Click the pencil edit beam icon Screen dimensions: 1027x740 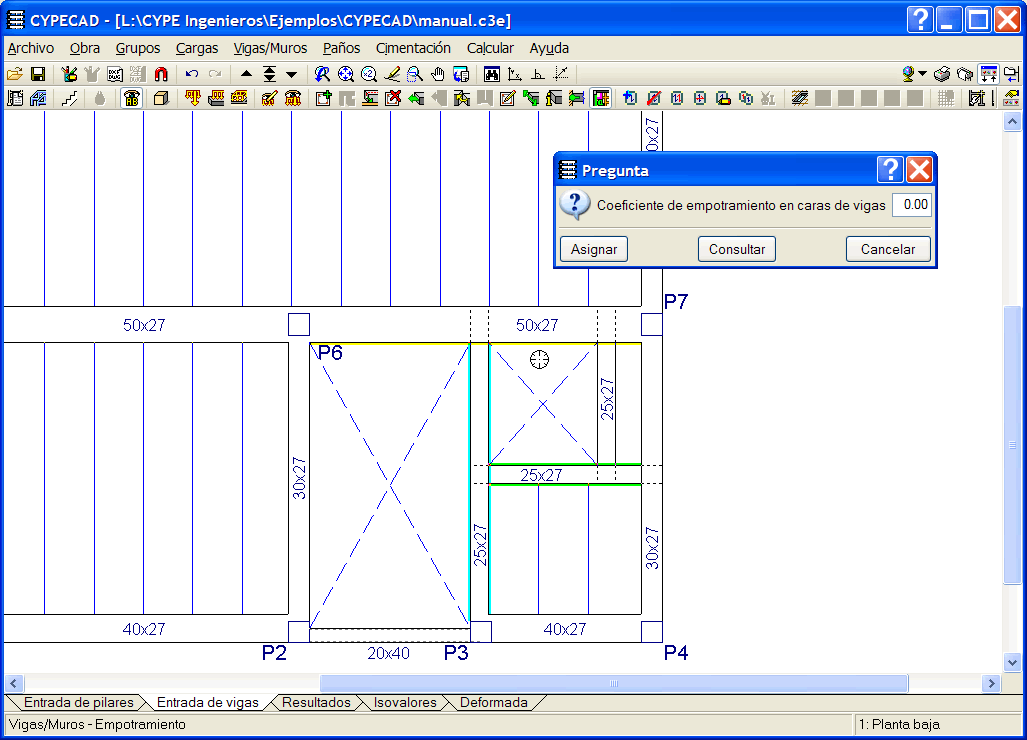[x=507, y=98]
